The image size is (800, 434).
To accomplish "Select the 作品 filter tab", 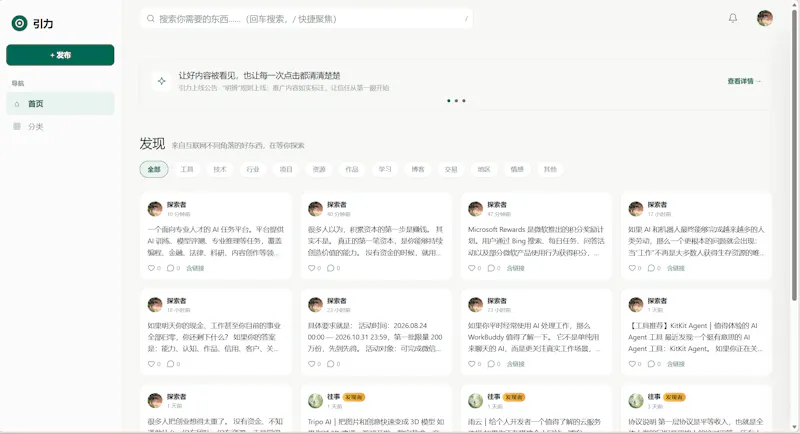I will pos(352,169).
